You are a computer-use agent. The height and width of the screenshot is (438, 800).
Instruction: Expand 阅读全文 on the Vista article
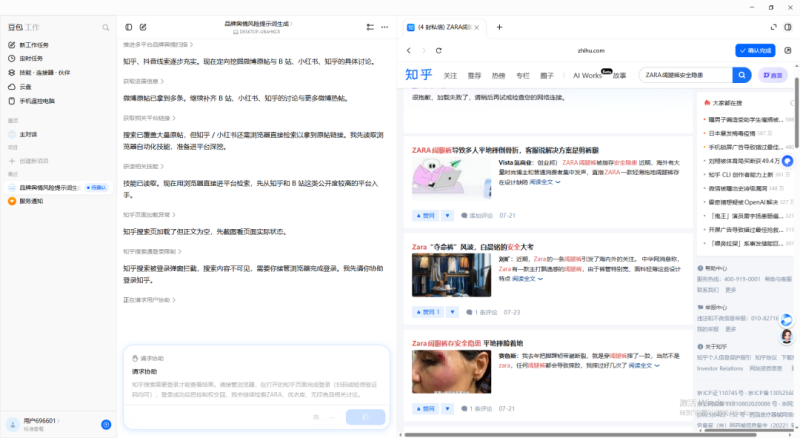(544, 182)
